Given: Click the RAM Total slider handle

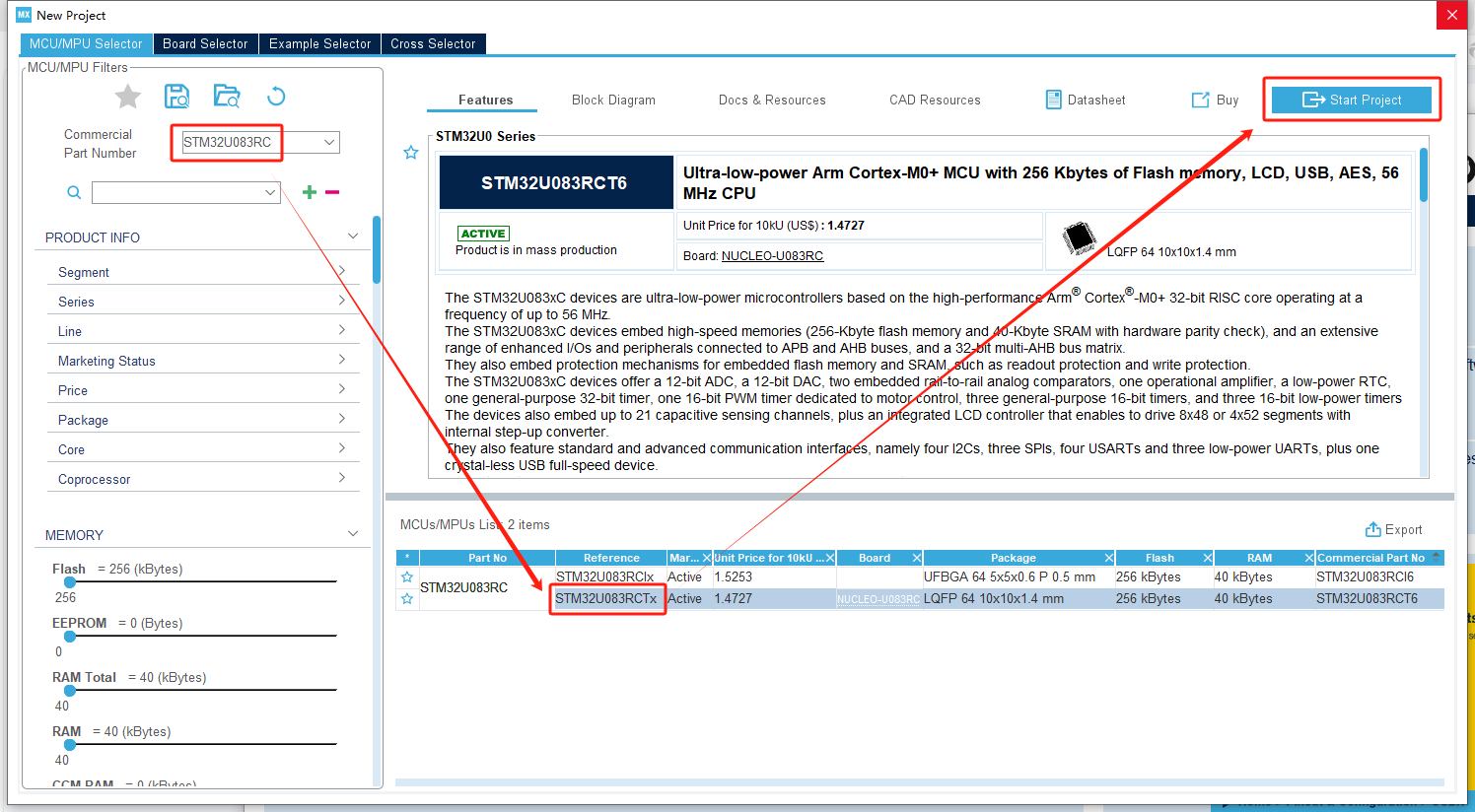Looking at the screenshot, I should 70,691.
